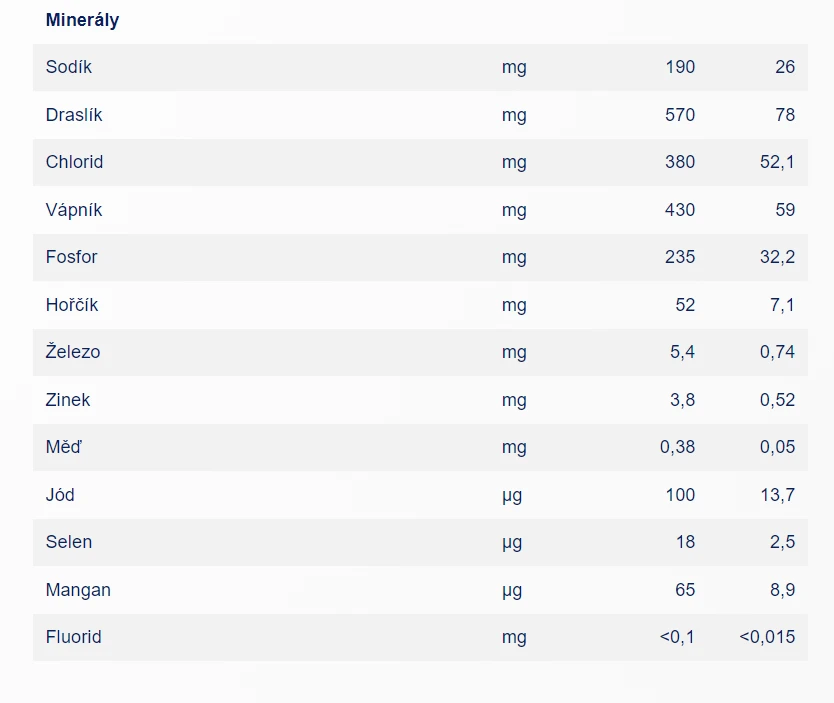Click the Fluorid value <0,015
The width and height of the screenshot is (834, 703).
click(x=767, y=637)
